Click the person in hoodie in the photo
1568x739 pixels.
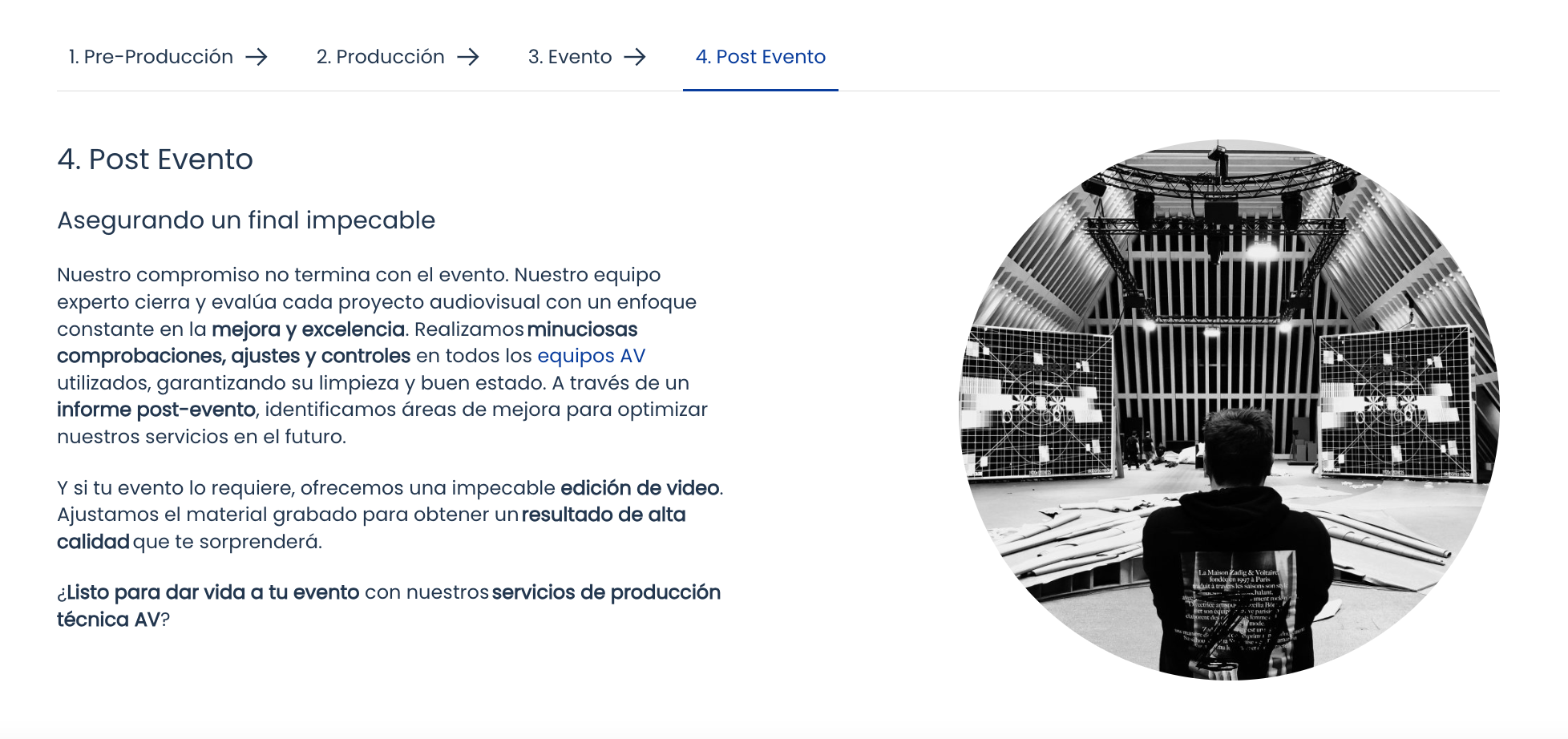[1239, 553]
